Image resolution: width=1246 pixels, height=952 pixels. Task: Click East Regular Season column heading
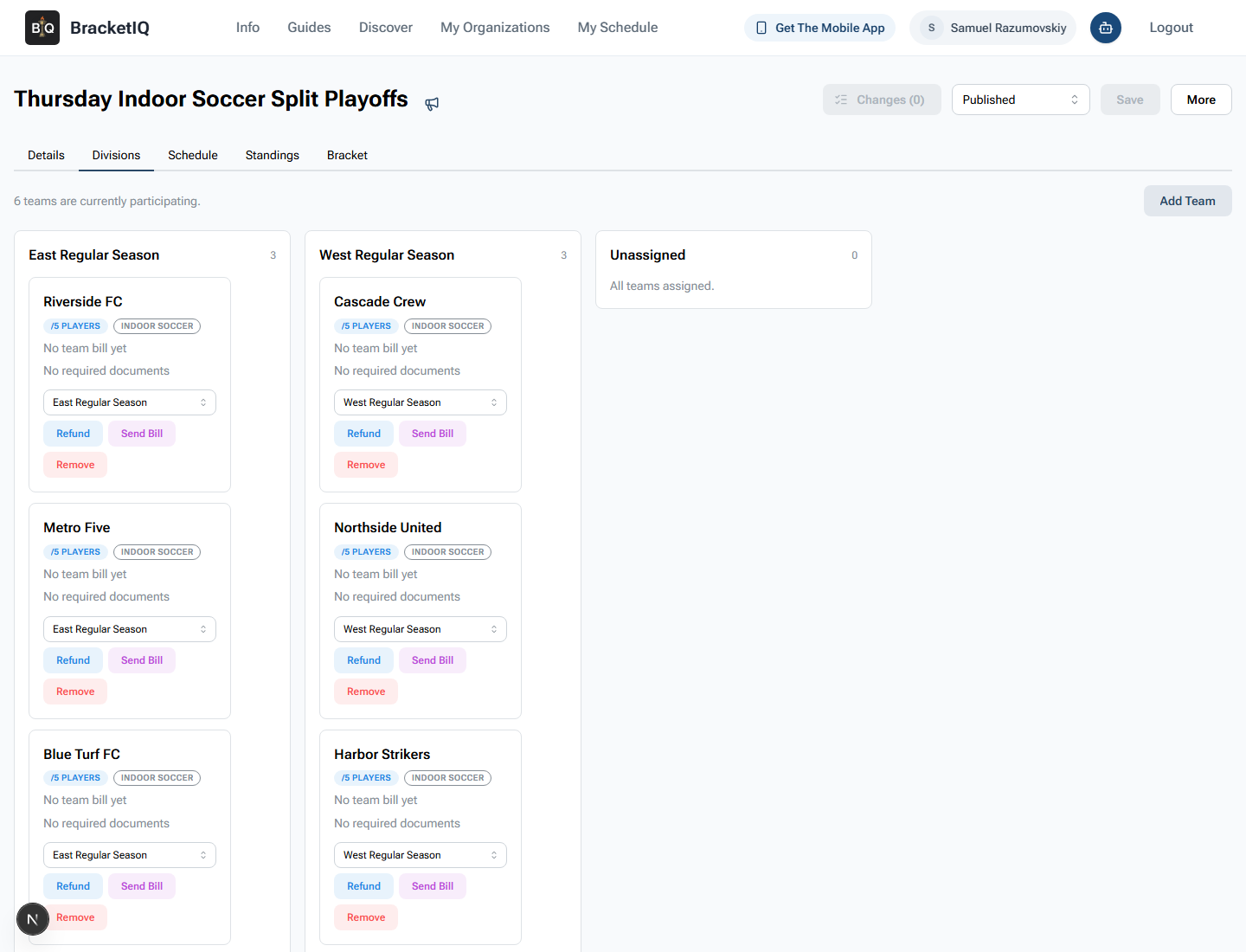point(93,255)
